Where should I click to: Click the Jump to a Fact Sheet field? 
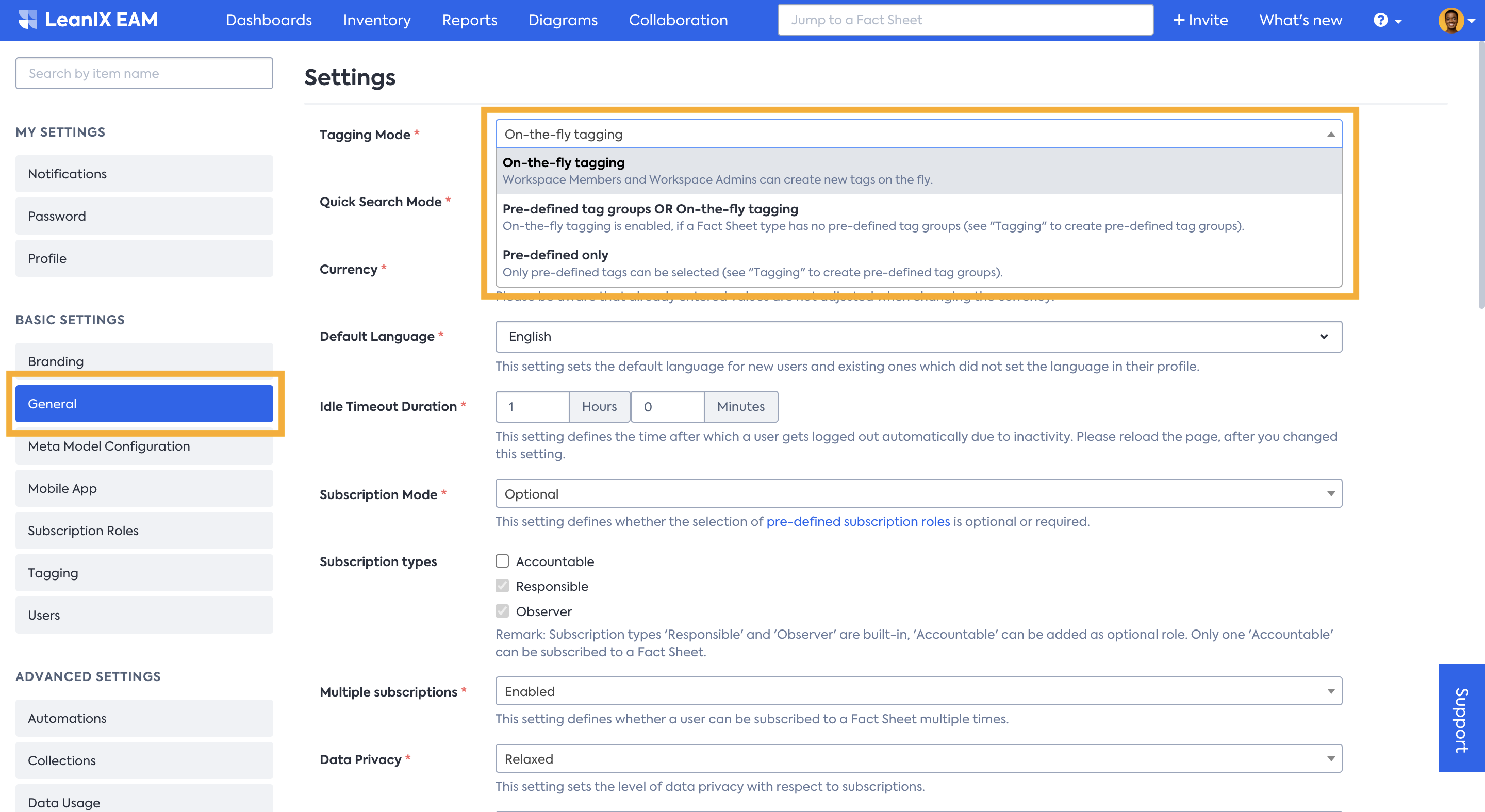click(x=965, y=20)
